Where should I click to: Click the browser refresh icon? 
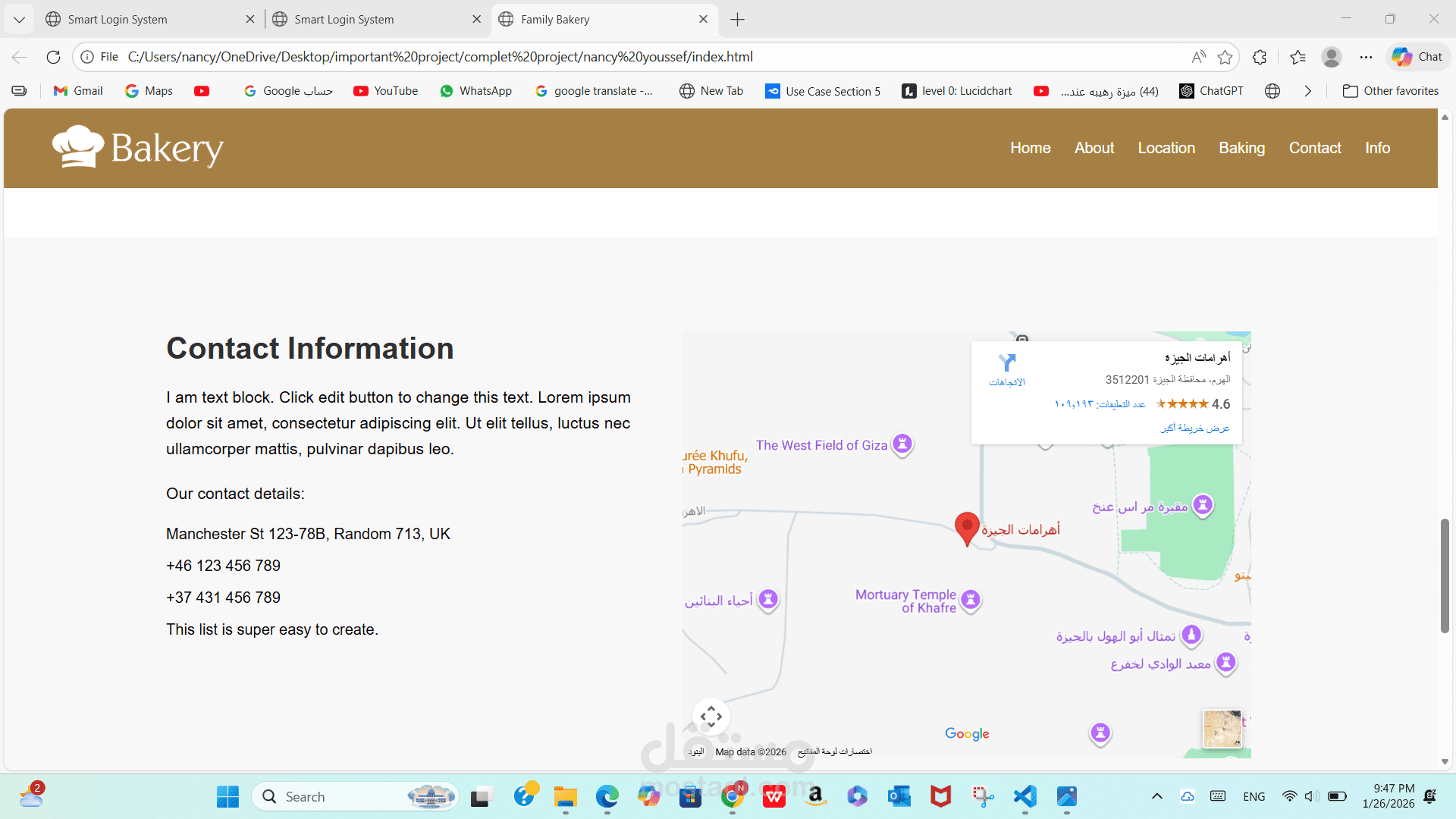[53, 57]
